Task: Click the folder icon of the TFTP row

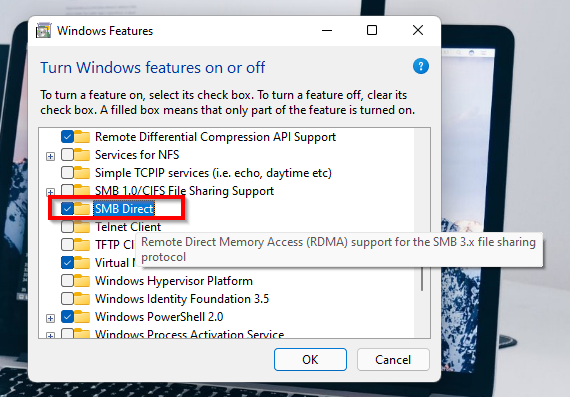Action: pyautogui.click(x=82, y=245)
